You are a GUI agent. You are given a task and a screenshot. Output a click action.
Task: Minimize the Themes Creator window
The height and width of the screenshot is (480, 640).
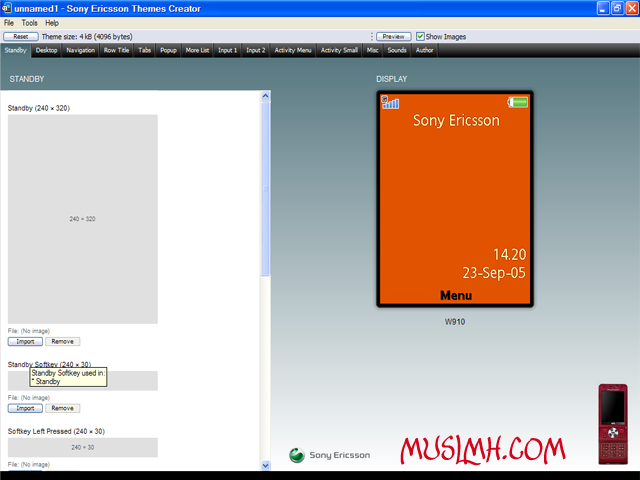pos(603,8)
